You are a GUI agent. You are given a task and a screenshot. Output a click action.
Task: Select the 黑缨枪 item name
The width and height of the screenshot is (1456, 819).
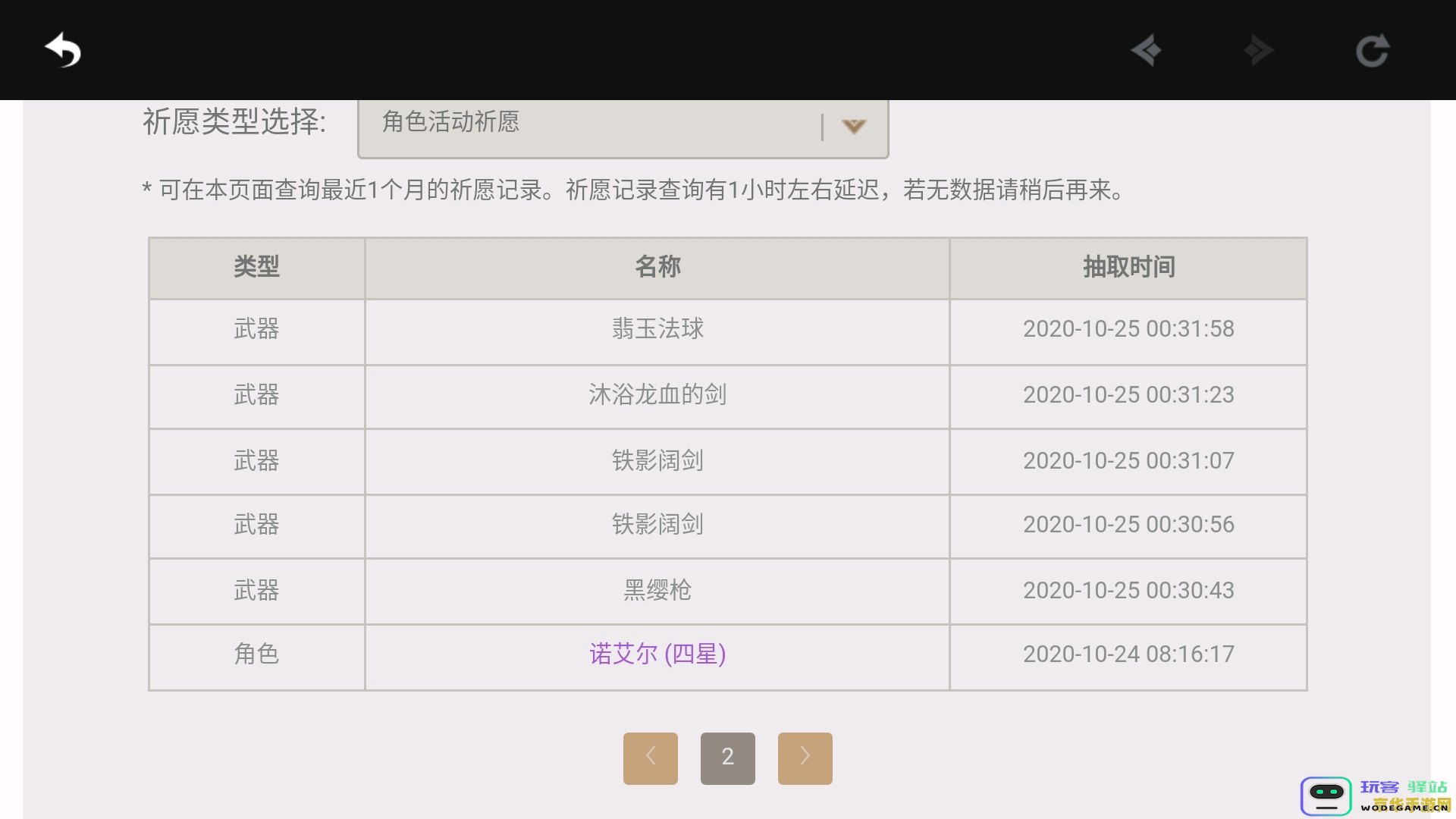click(657, 590)
